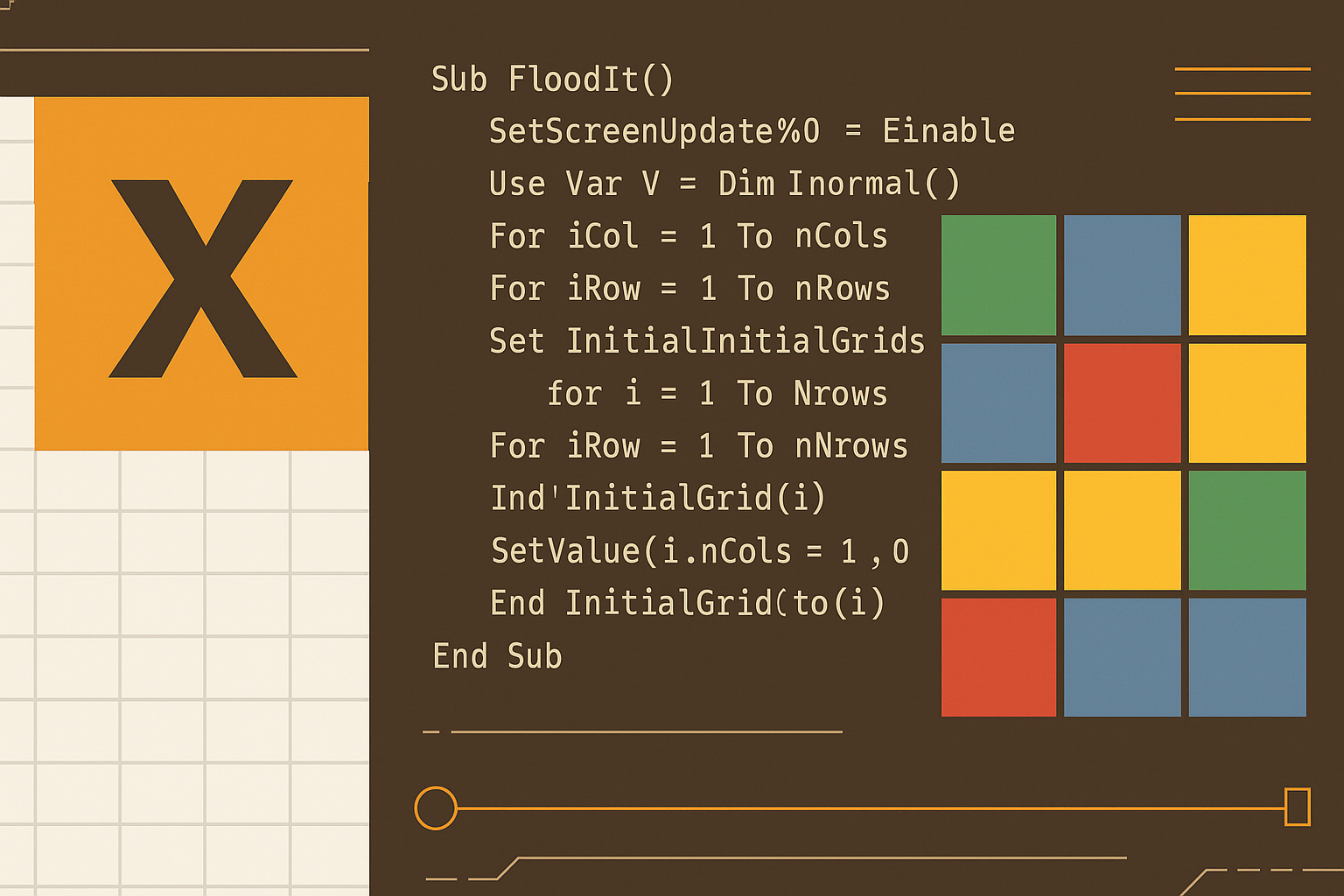
Task: Click the circular handle on the orange slider
Action: pyautogui.click(x=436, y=808)
